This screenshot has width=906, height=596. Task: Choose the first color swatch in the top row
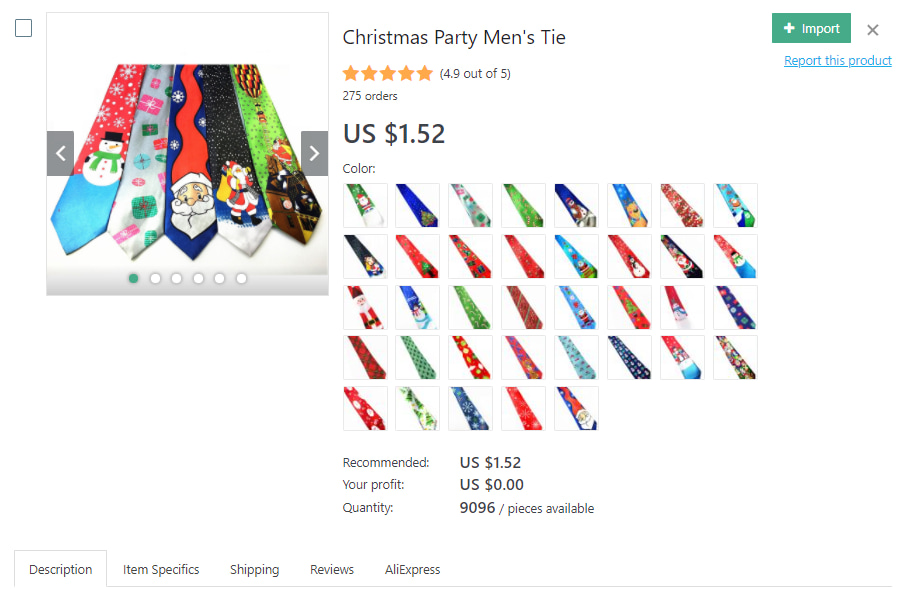364,205
